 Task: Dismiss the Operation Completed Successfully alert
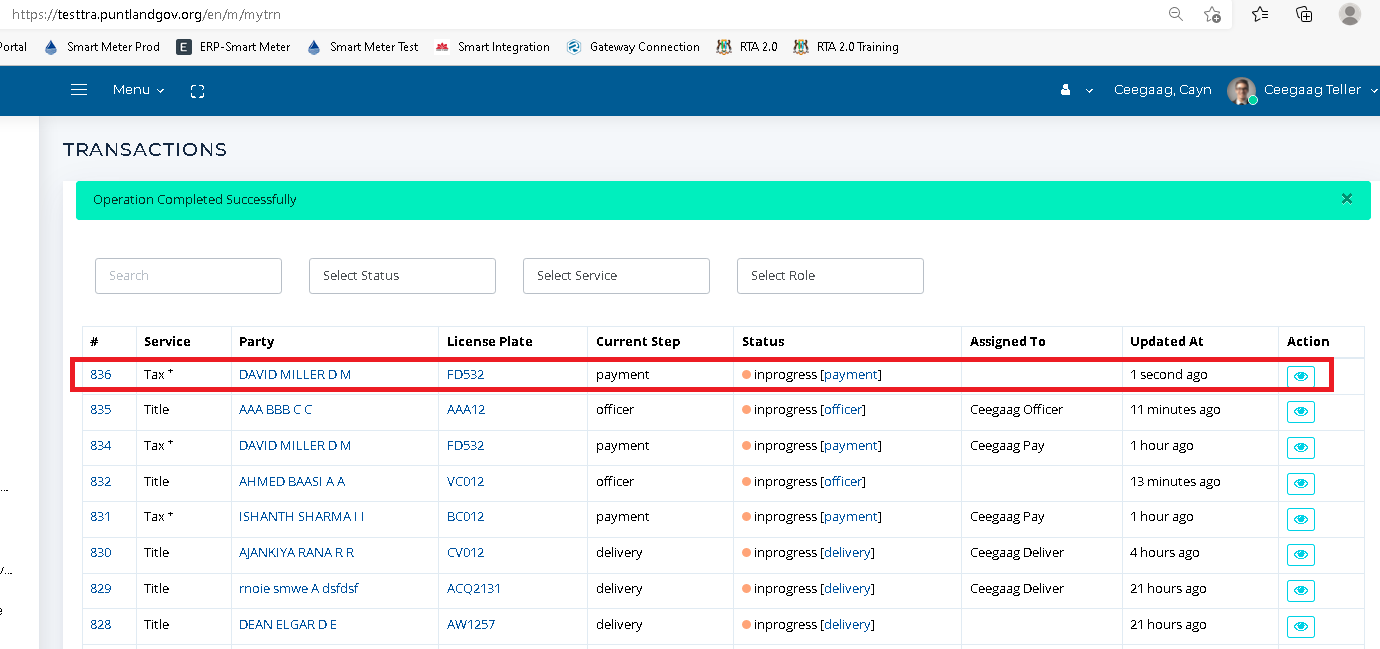pyautogui.click(x=1347, y=199)
